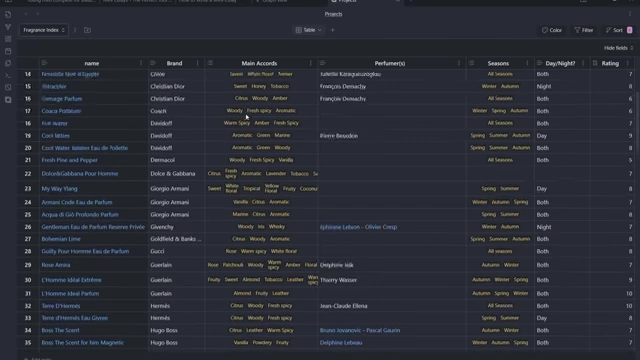Open graph view from the left ribbon
The image size is (640, 360).
click(8, 27)
